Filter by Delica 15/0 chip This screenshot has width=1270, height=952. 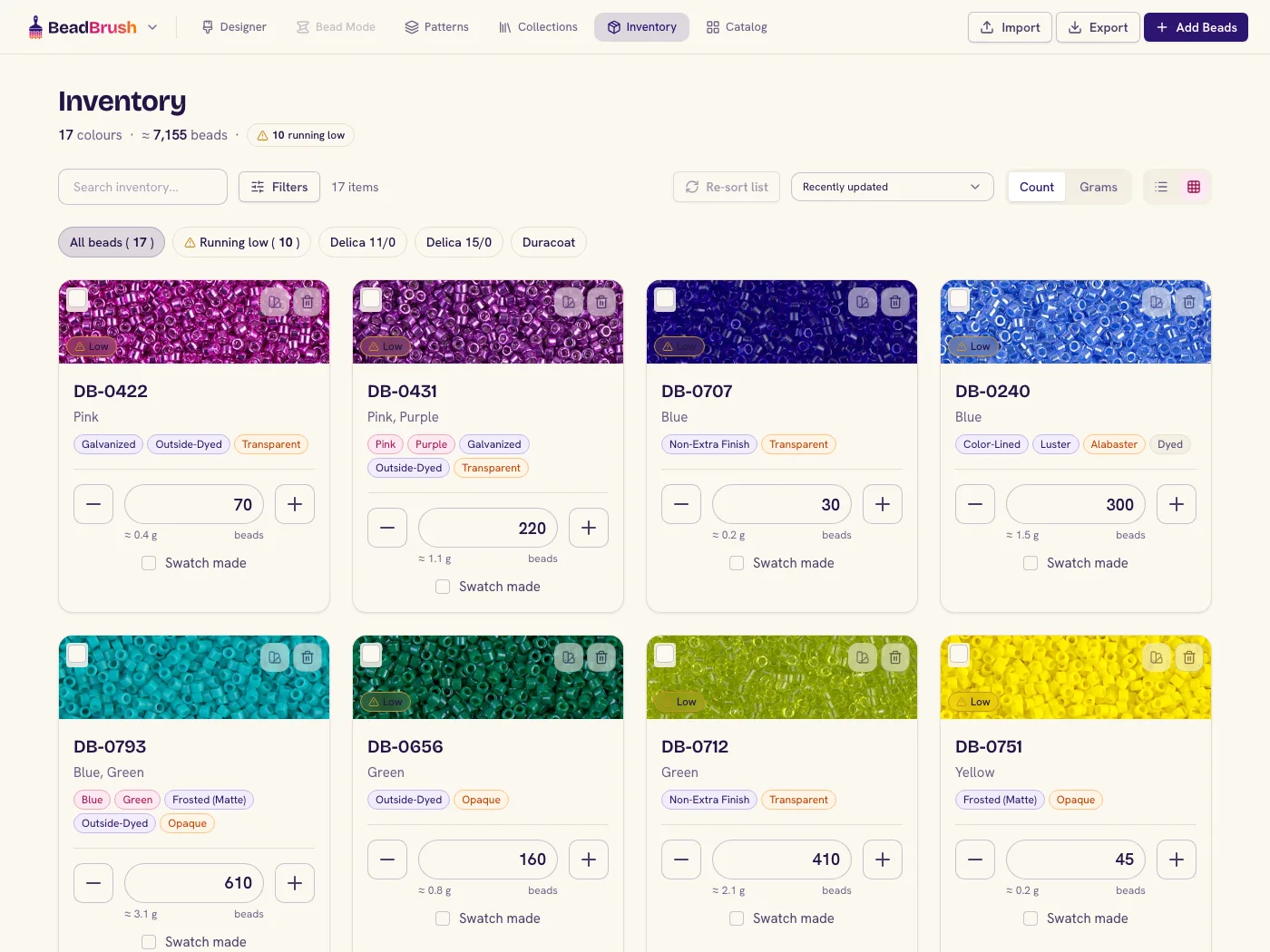(459, 242)
